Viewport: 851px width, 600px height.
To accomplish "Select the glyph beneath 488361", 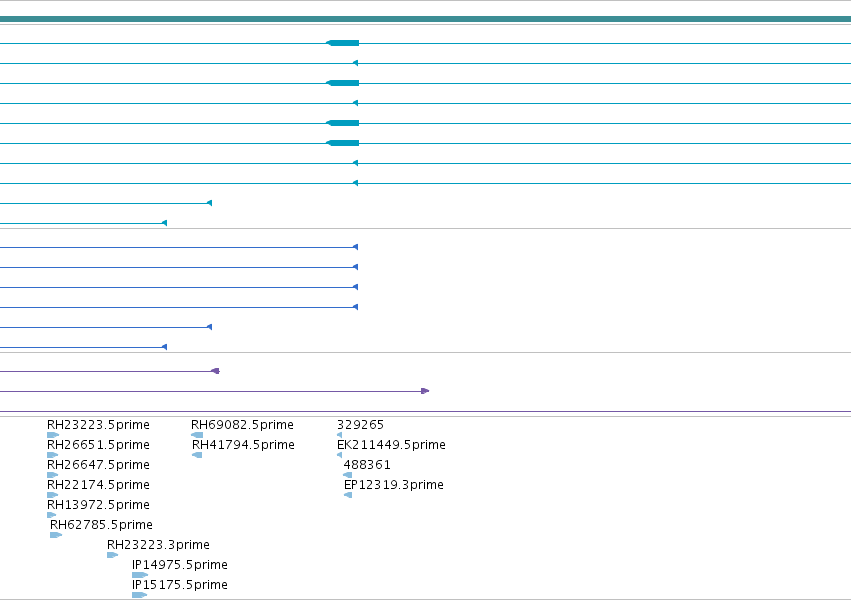I will click(347, 475).
